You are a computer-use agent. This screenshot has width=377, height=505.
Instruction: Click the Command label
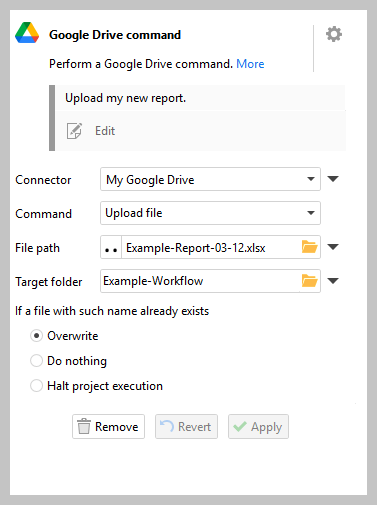point(43,214)
